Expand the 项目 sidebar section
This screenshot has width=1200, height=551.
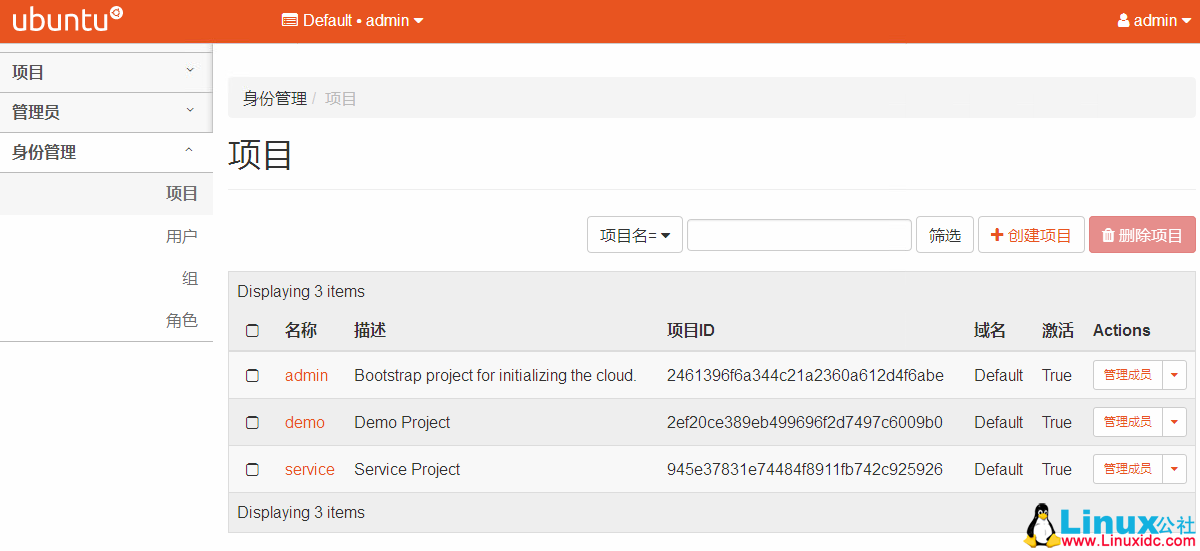pos(106,72)
